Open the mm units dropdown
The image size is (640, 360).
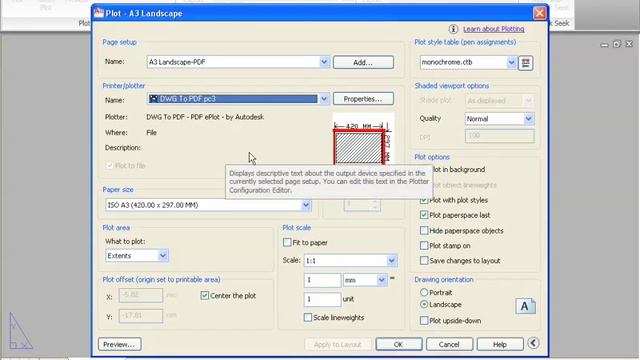(x=381, y=280)
